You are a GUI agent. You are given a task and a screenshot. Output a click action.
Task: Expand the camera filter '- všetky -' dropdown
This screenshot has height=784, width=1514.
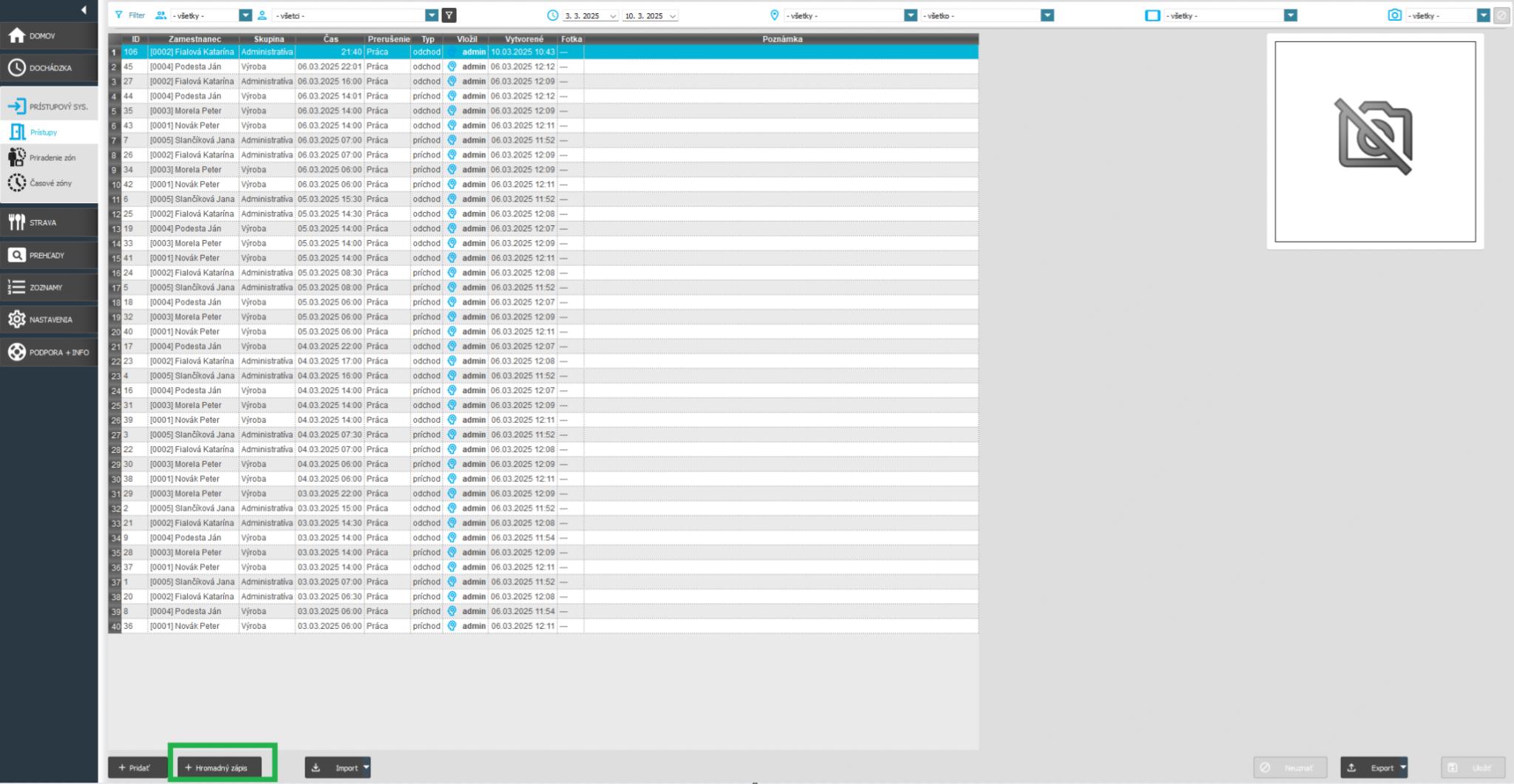click(1483, 15)
